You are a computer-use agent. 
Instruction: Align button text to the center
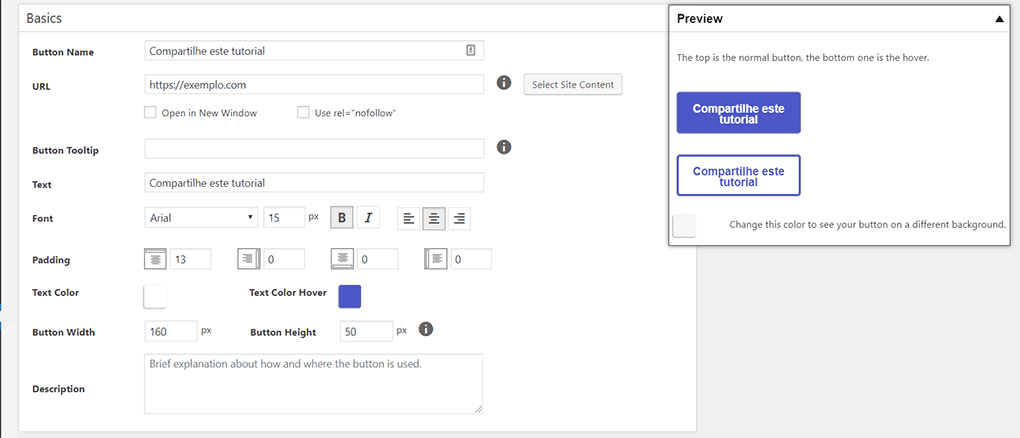(x=434, y=219)
